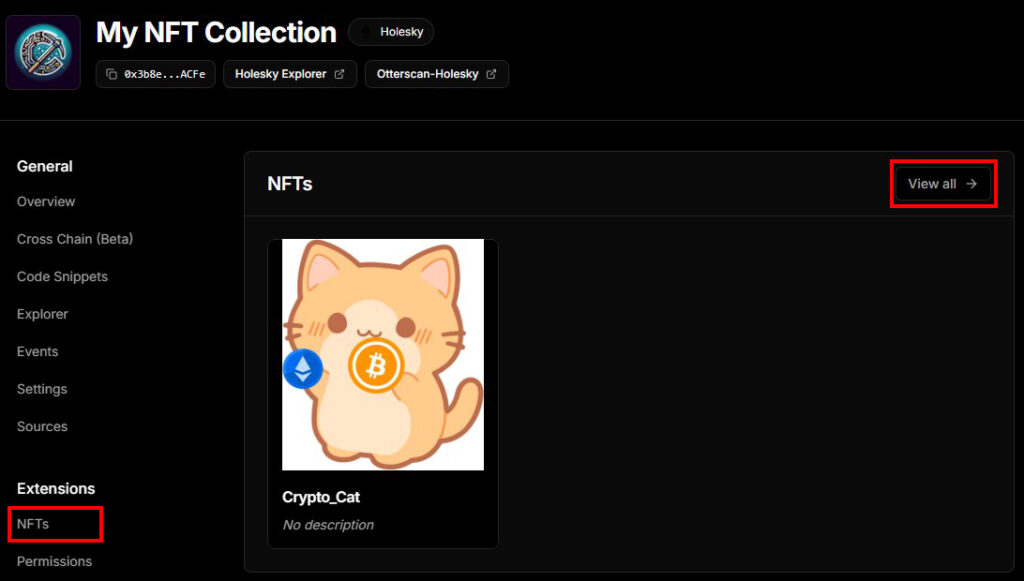Click the NFT collection logo avatar
This screenshot has height=581, width=1024.
click(43, 52)
